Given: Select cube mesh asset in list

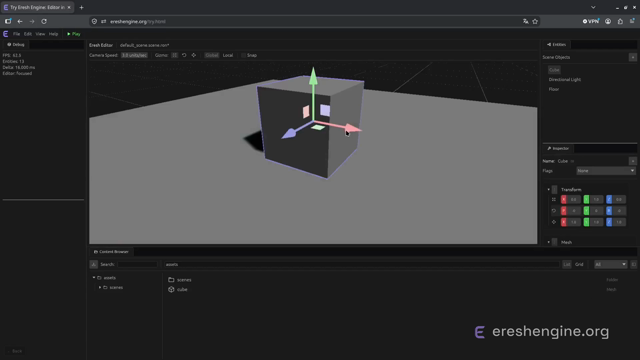Looking at the screenshot, I should (x=182, y=289).
